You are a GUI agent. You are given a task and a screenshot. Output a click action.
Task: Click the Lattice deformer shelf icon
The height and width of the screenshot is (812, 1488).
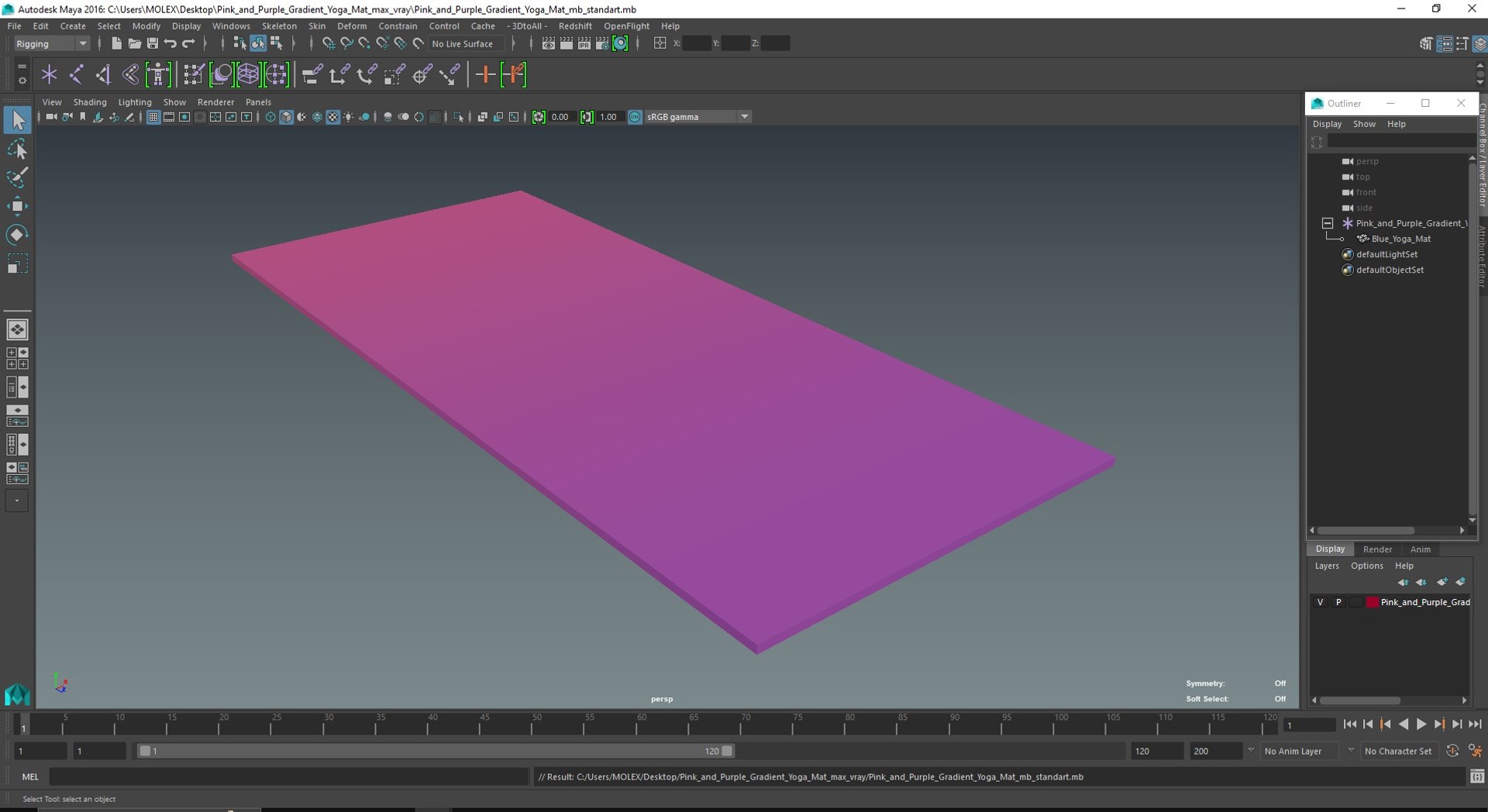coord(248,74)
